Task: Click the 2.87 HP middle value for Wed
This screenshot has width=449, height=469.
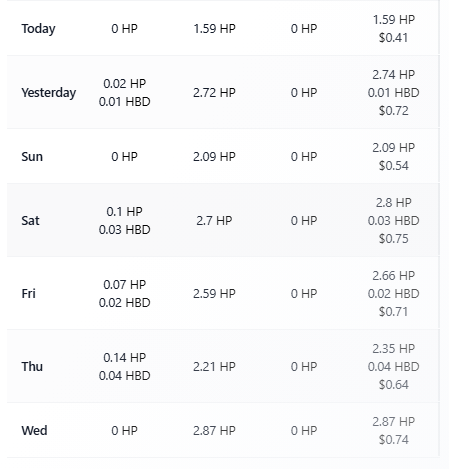Action: click(x=214, y=431)
